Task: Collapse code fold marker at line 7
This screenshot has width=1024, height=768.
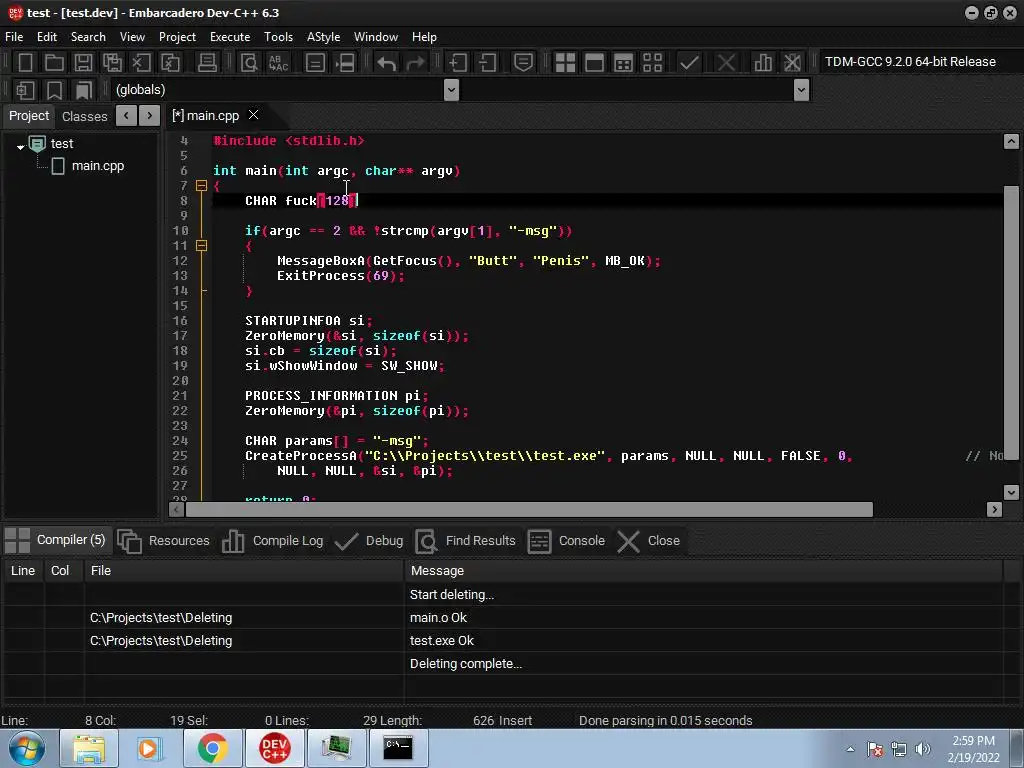Action: tap(201, 186)
